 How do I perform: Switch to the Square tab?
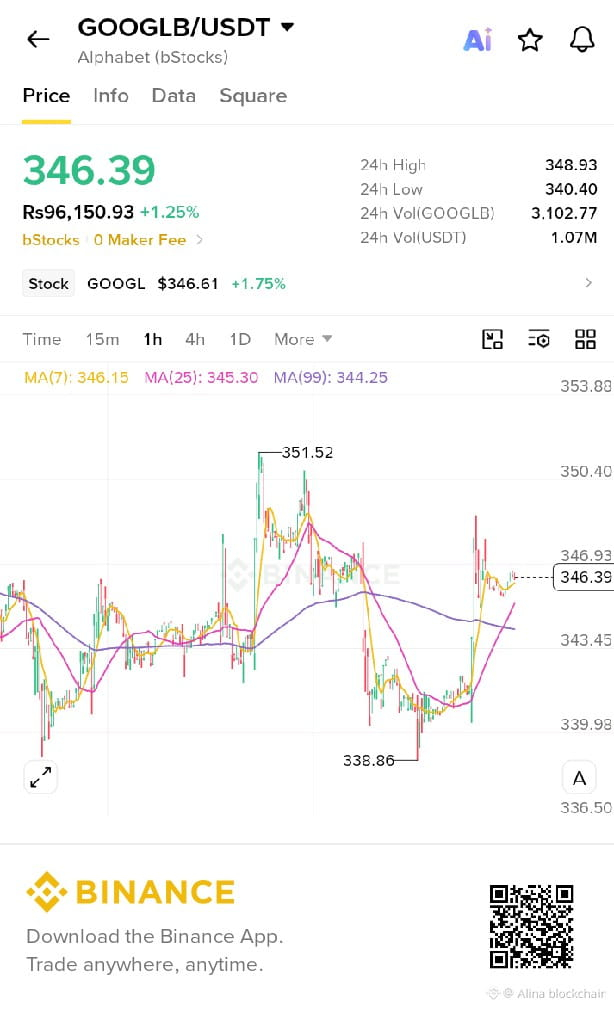[253, 96]
